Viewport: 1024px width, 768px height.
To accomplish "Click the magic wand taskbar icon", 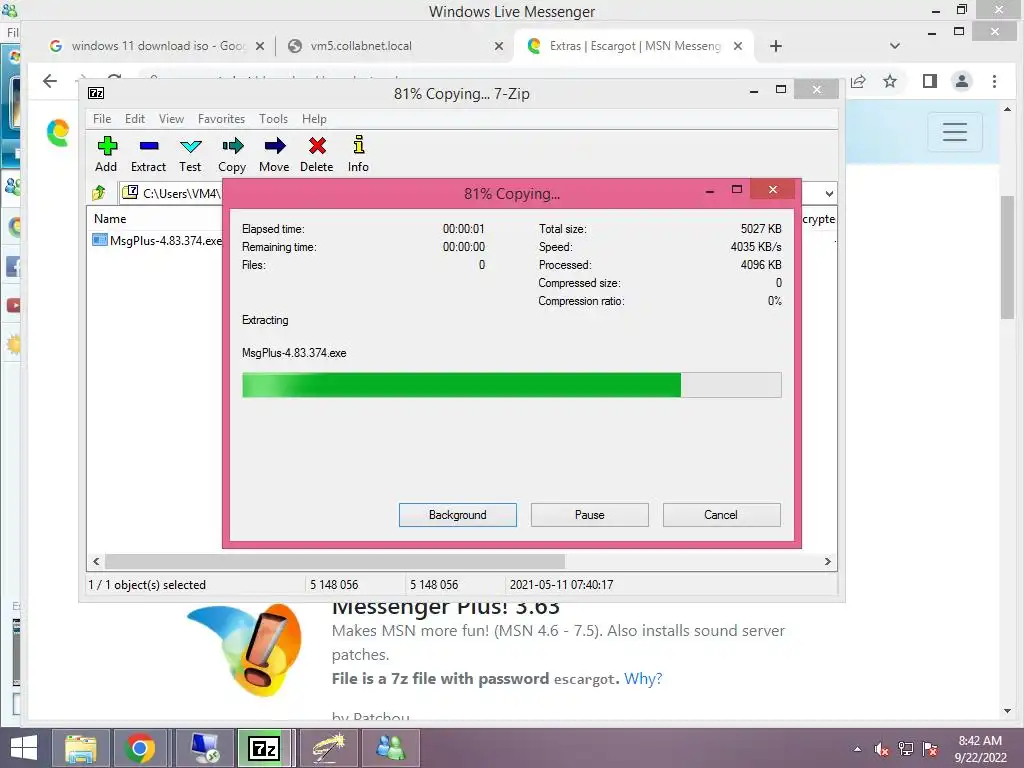I will tap(328, 748).
